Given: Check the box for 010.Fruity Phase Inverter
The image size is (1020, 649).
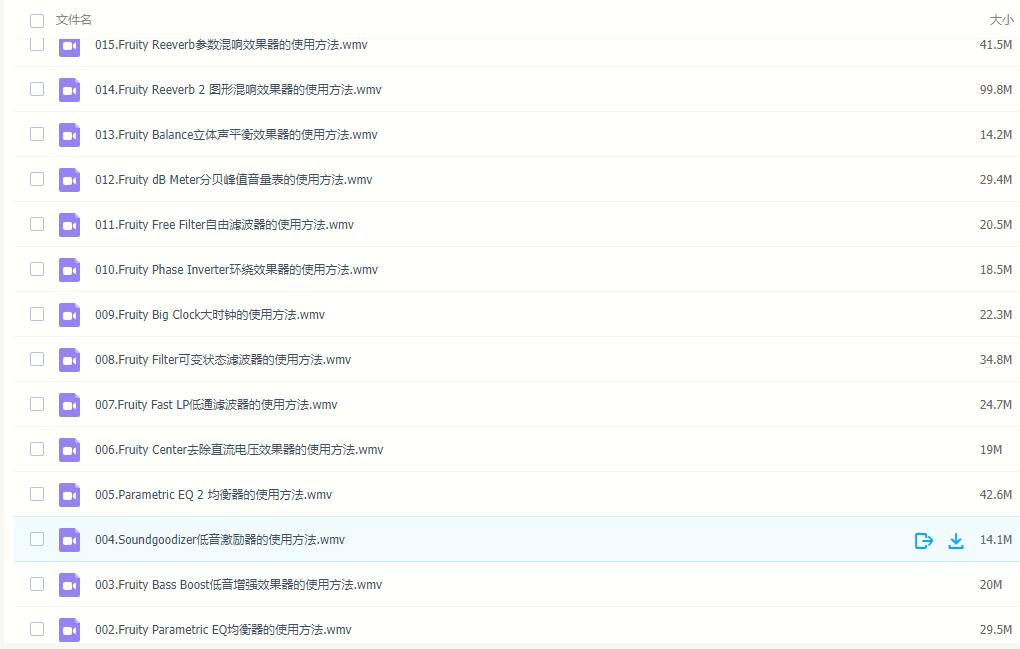Looking at the screenshot, I should click(x=37, y=269).
